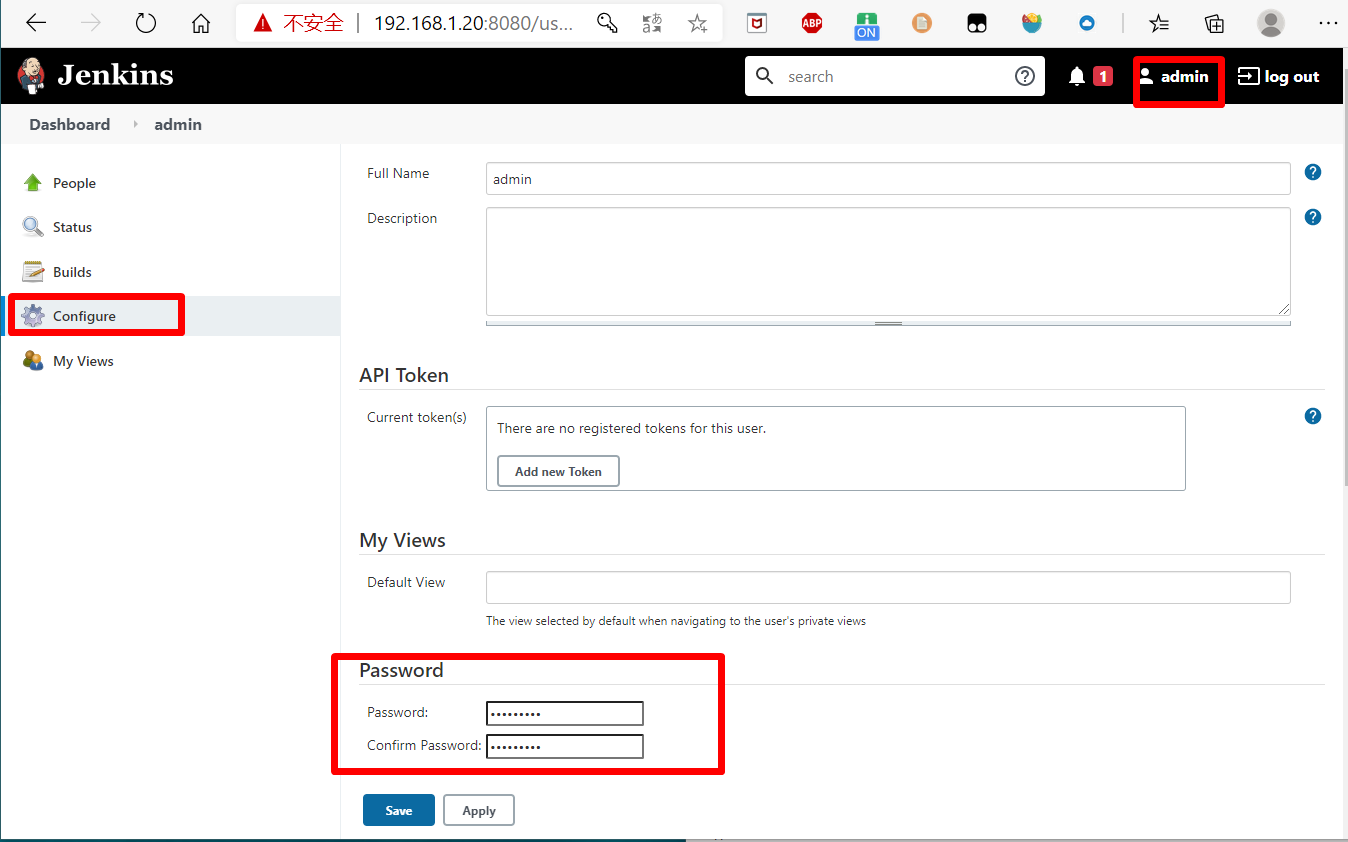Screen dimensions: 1348x842
Task: Click the translate page icon
Action: coord(652,23)
